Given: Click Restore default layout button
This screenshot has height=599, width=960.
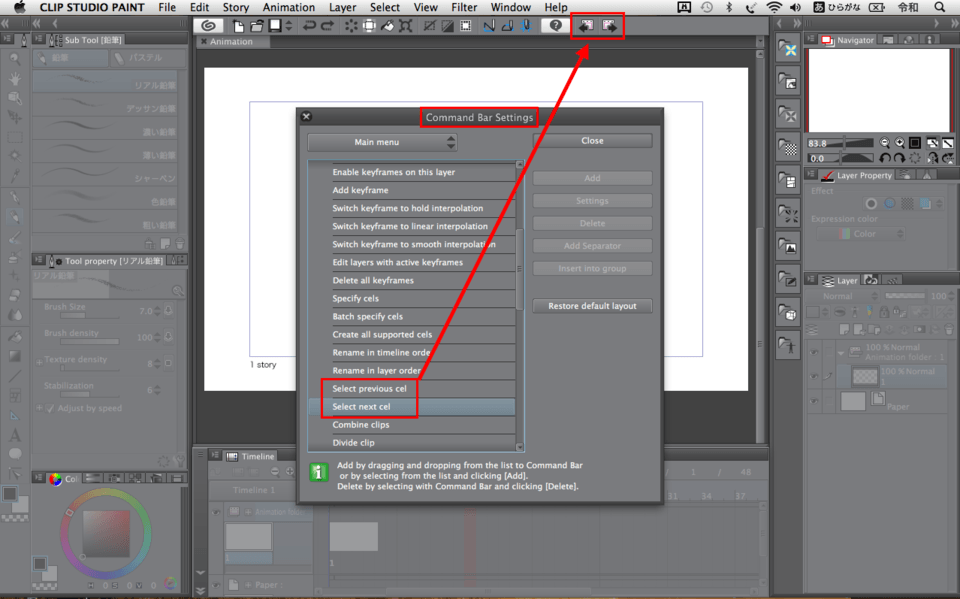Looking at the screenshot, I should 592,306.
